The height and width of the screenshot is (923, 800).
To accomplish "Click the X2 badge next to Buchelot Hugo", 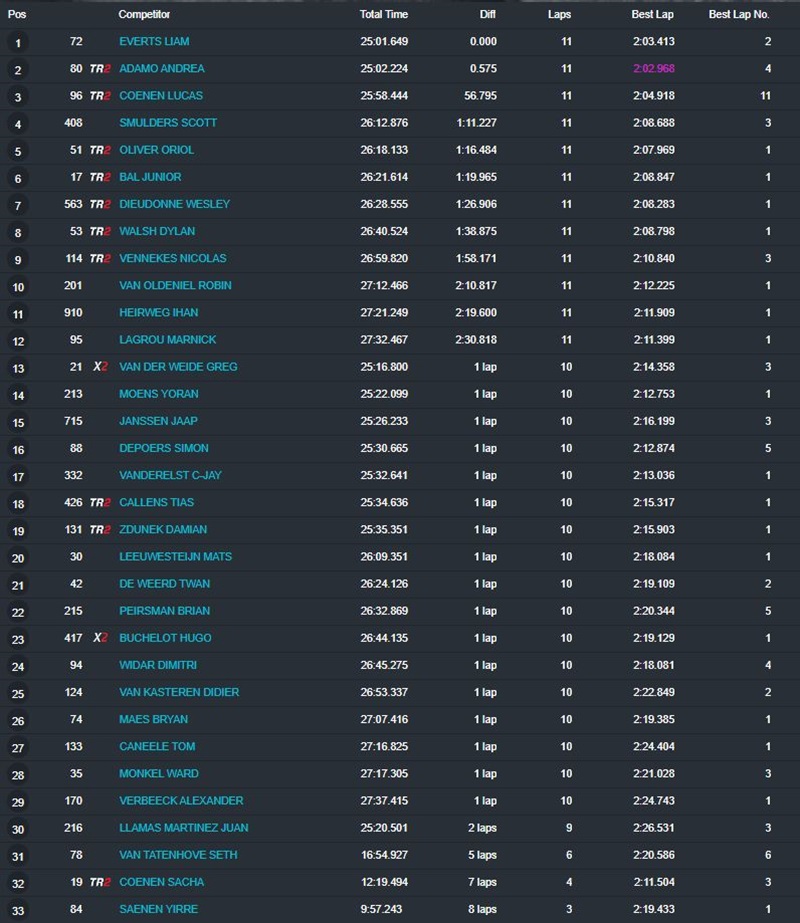I will (x=100, y=638).
